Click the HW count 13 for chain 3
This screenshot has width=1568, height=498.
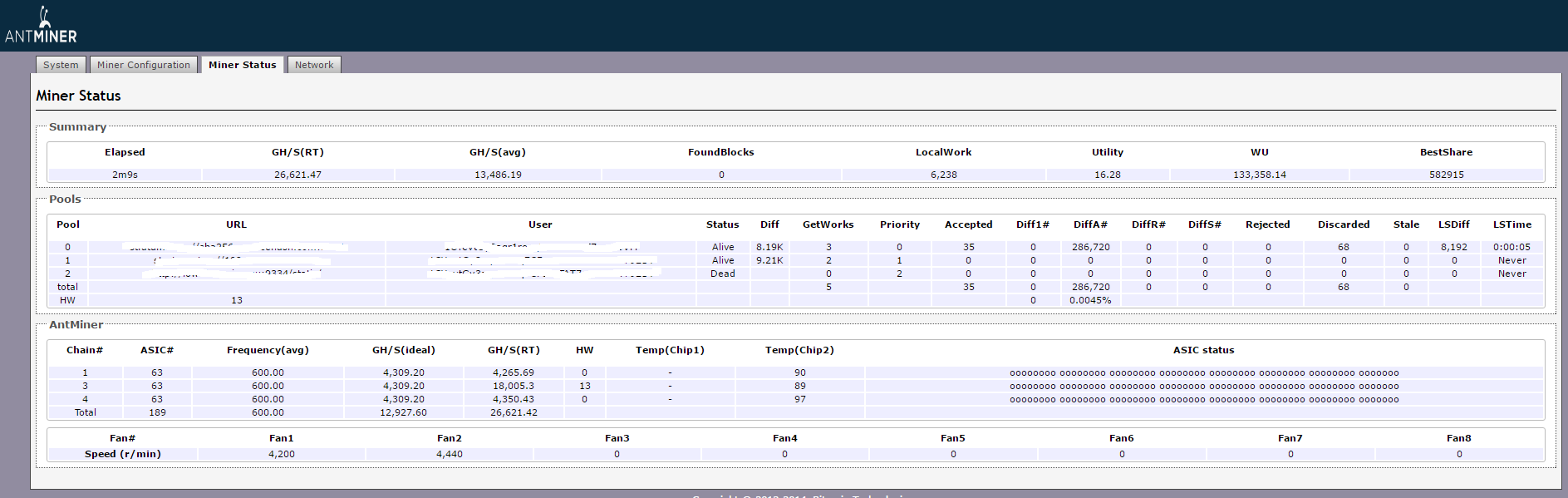(585, 386)
